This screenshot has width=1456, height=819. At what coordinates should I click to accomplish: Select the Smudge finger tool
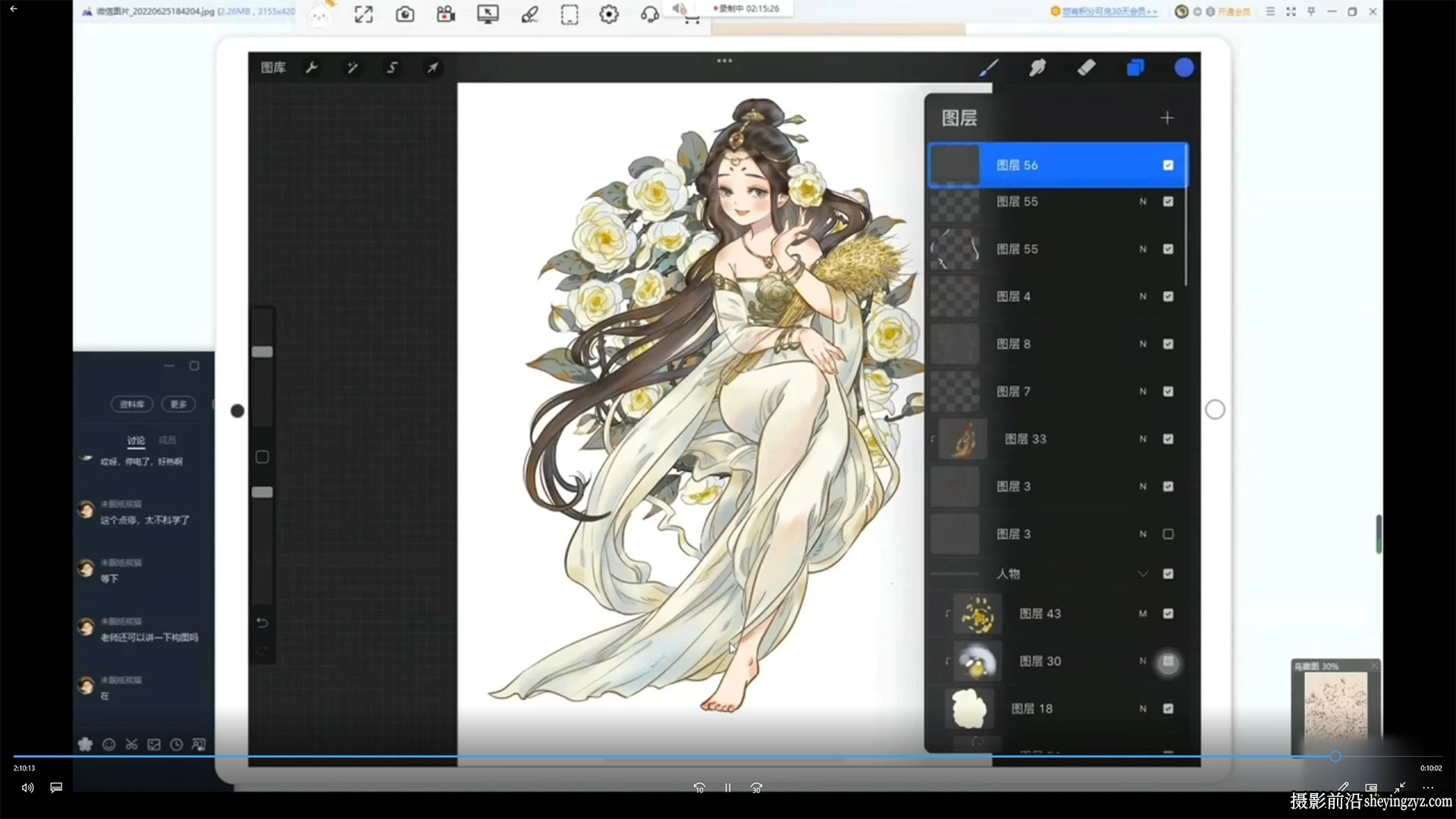(x=1037, y=67)
